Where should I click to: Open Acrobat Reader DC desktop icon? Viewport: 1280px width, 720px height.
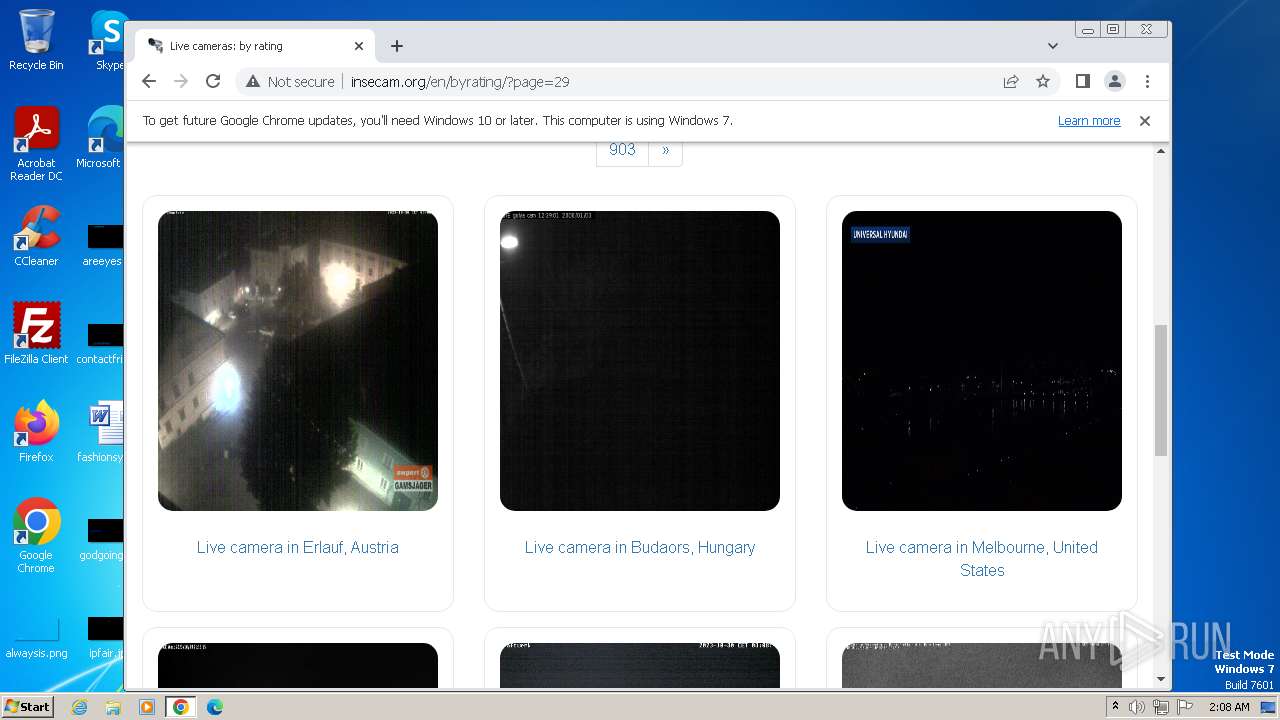tap(36, 144)
